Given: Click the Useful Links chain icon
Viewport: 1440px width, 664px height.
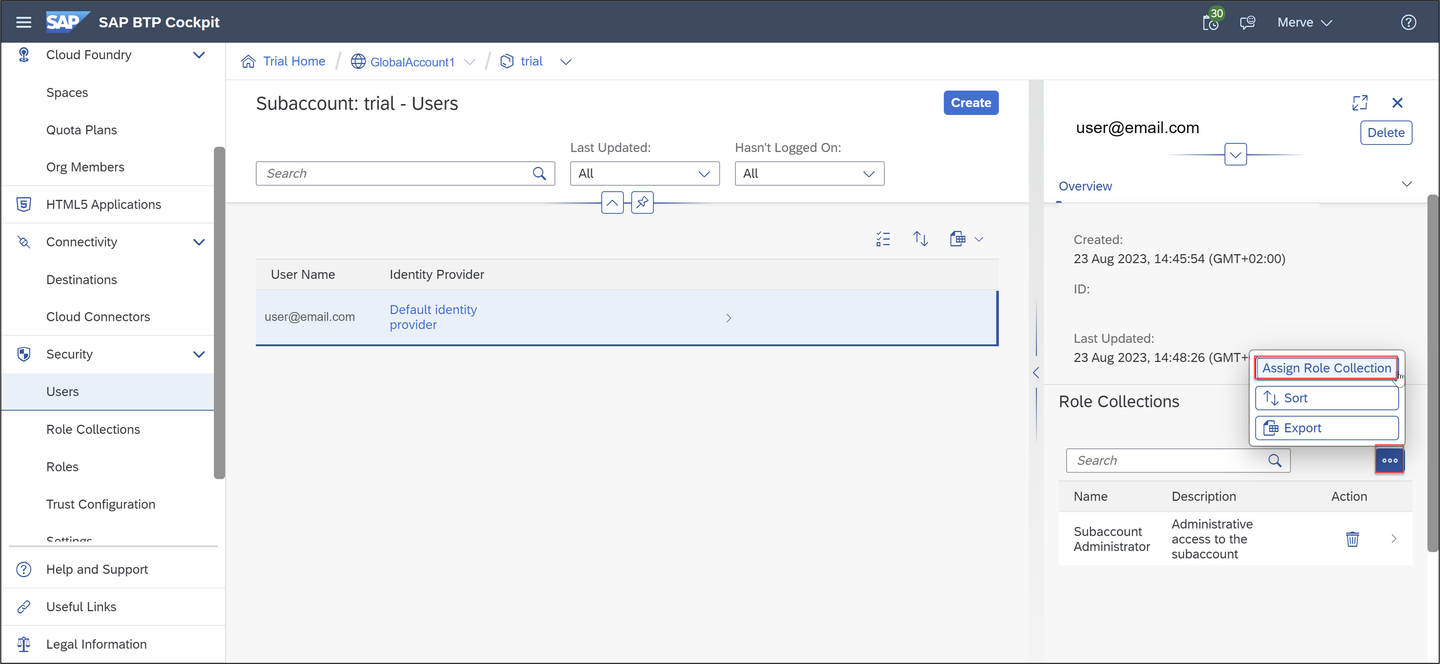Looking at the screenshot, I should click(24, 607).
